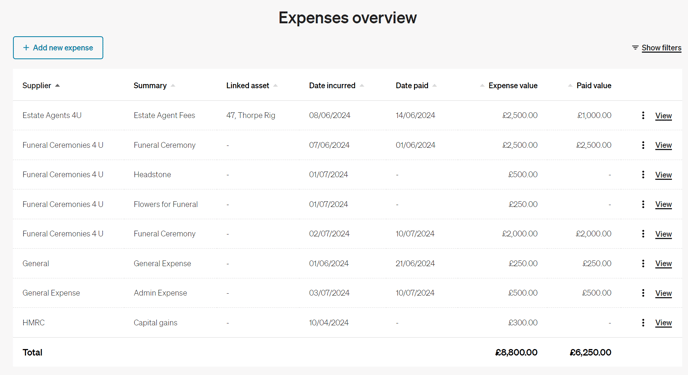Open kebab menu for Flowers for Funeral row
Viewport: 688px width, 375px height.
643,204
